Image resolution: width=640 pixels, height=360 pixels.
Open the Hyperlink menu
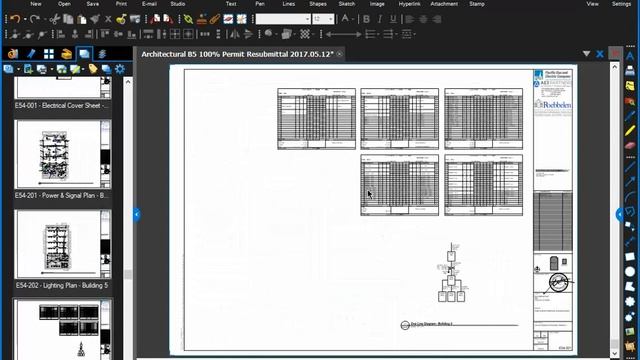[409, 4]
